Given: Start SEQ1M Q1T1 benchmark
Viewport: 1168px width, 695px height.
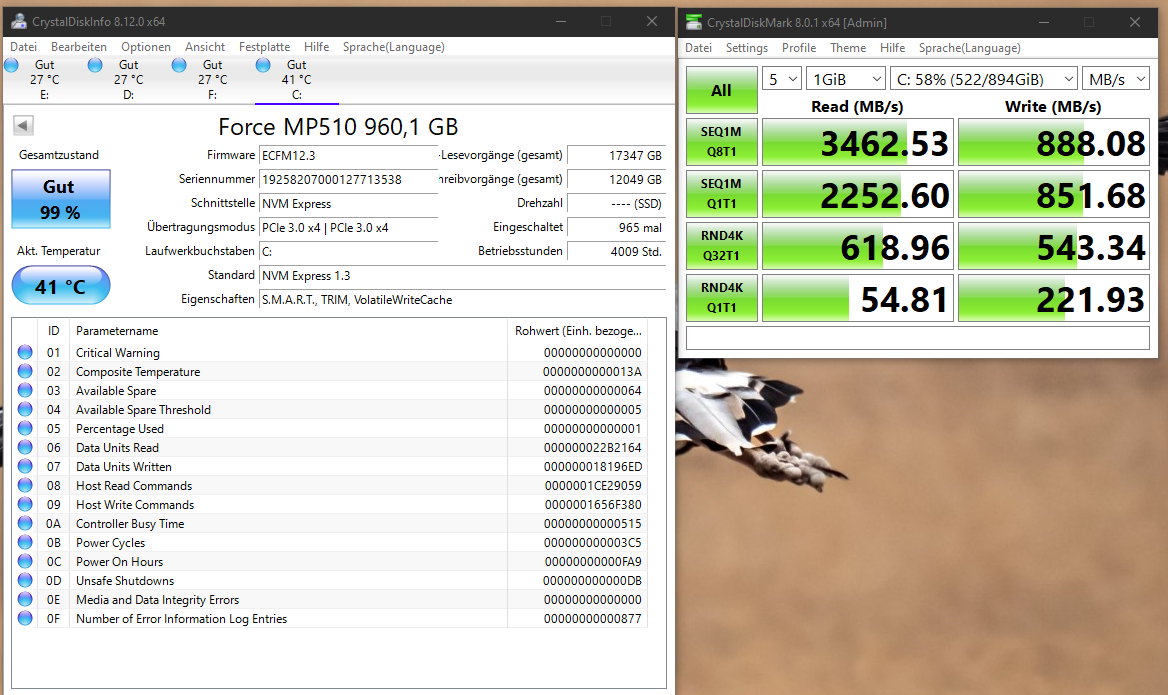Looking at the screenshot, I should (721, 194).
